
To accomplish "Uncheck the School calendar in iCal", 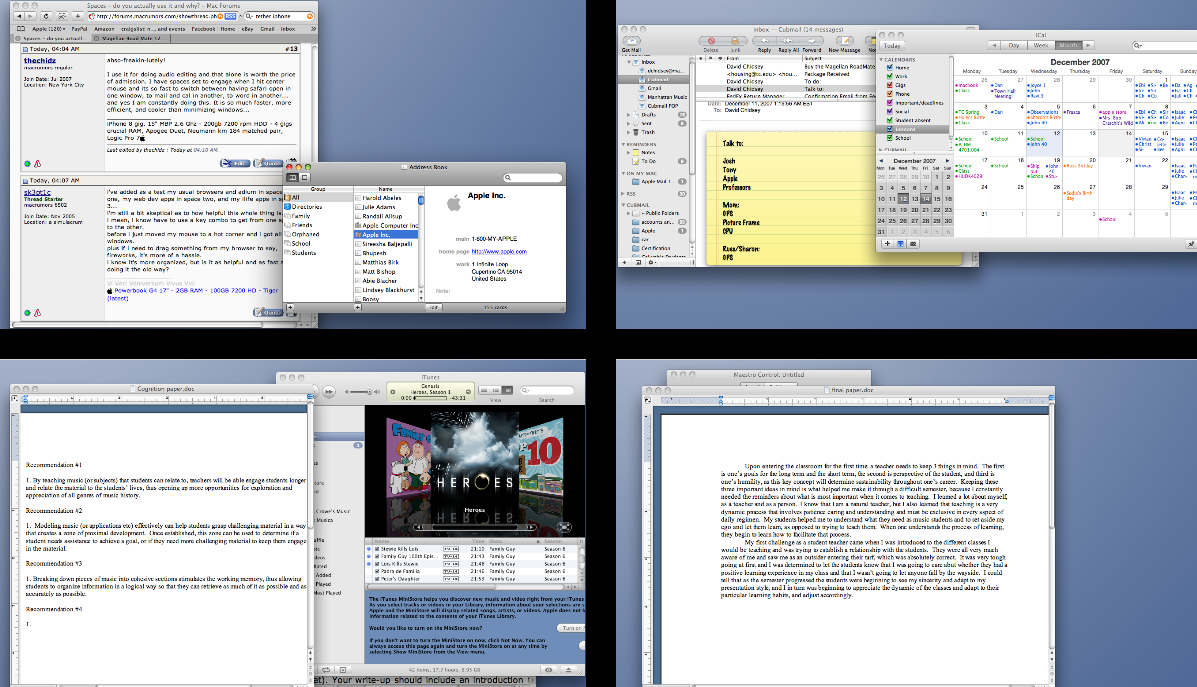I will pos(889,138).
